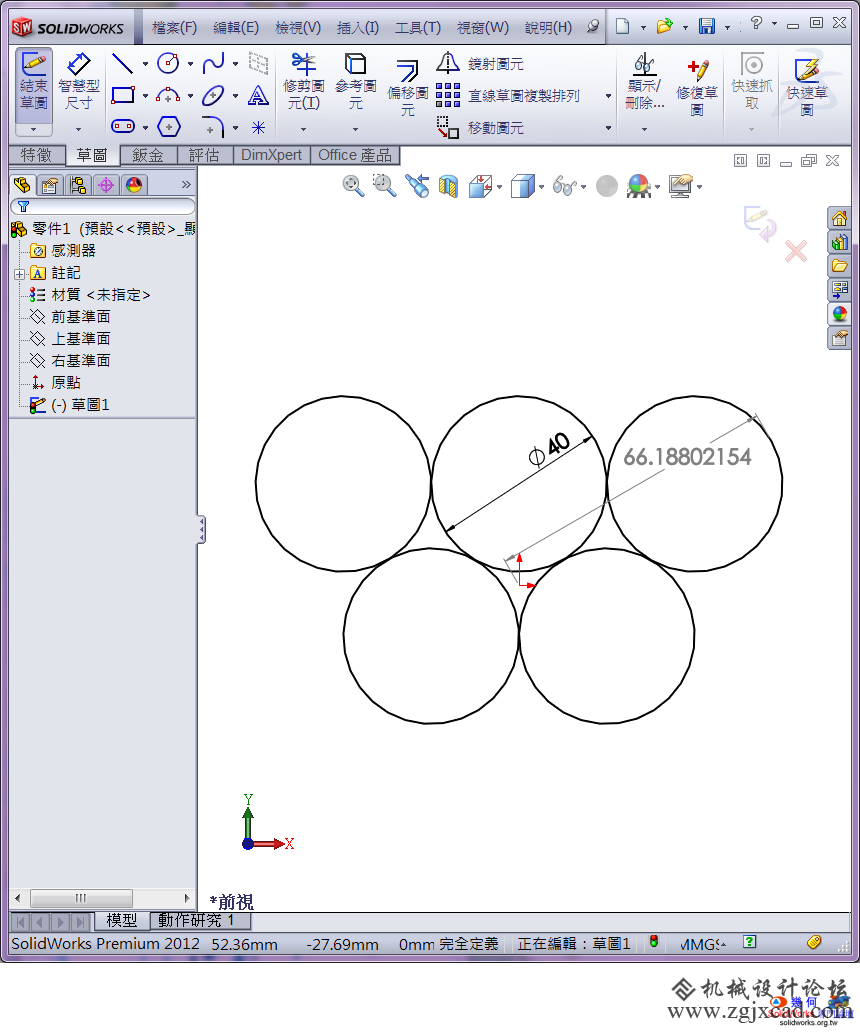Select the Straight Slot tool

pos(123,126)
